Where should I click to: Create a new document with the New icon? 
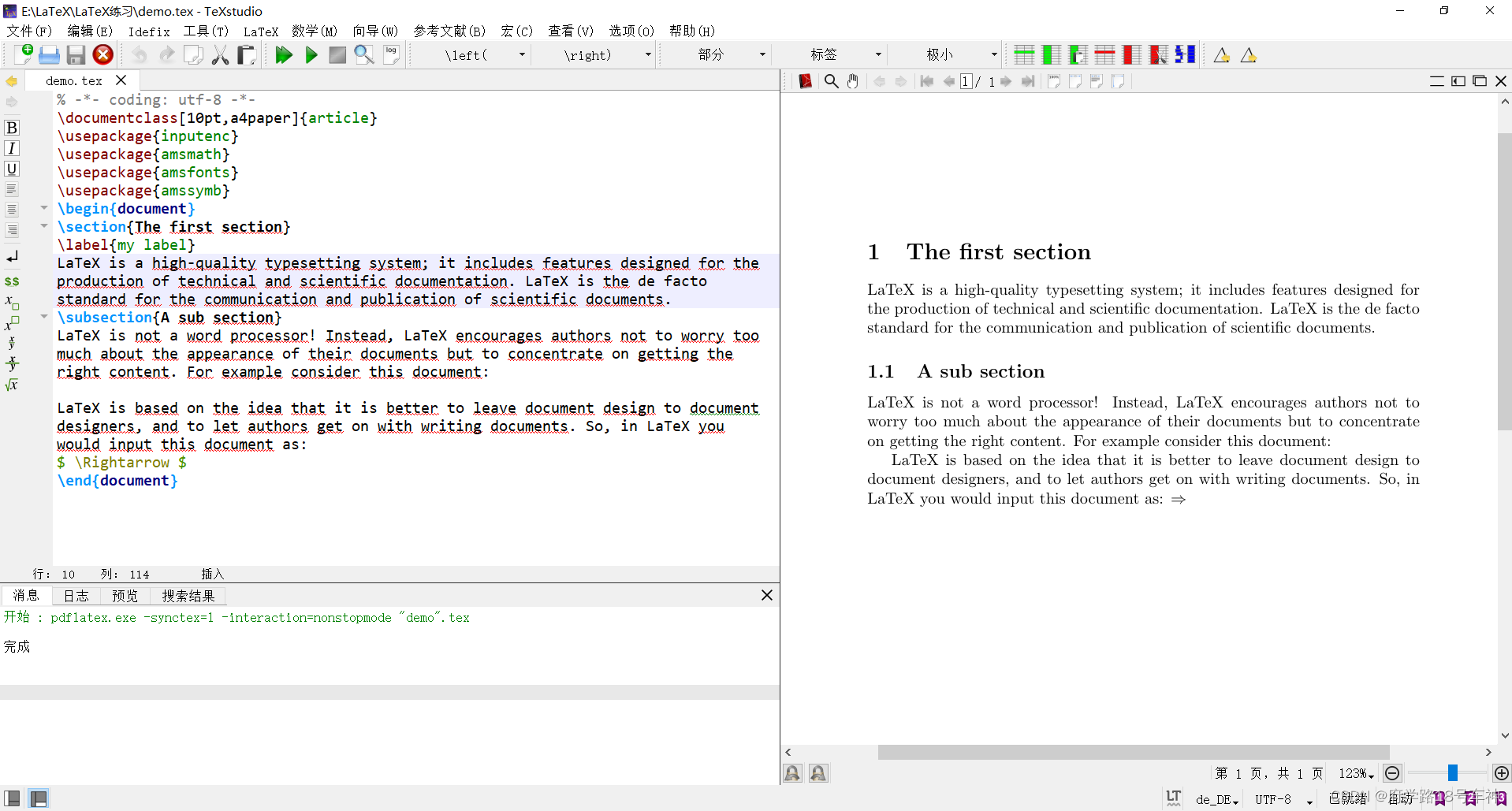click(x=24, y=54)
